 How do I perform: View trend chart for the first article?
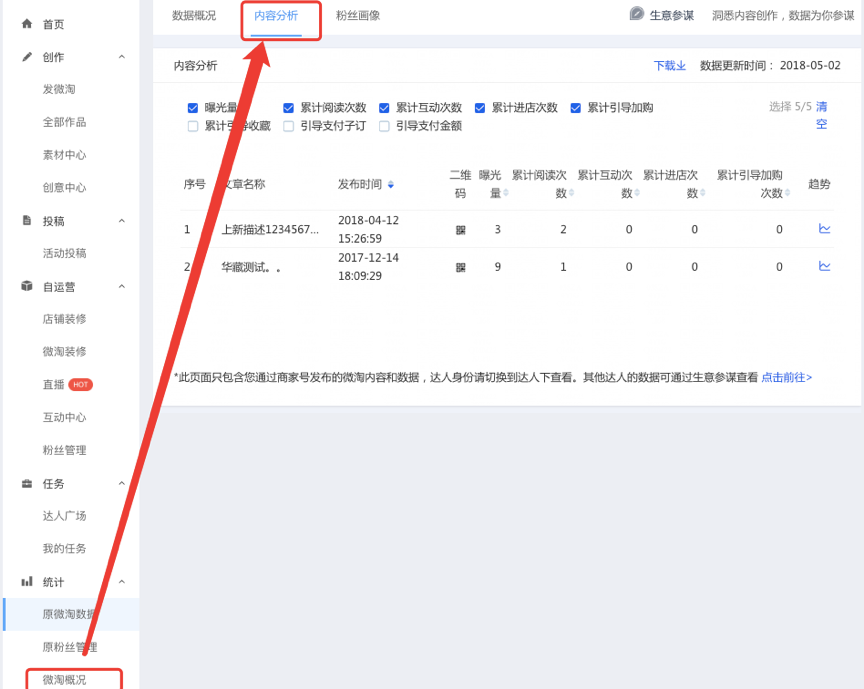click(824, 229)
